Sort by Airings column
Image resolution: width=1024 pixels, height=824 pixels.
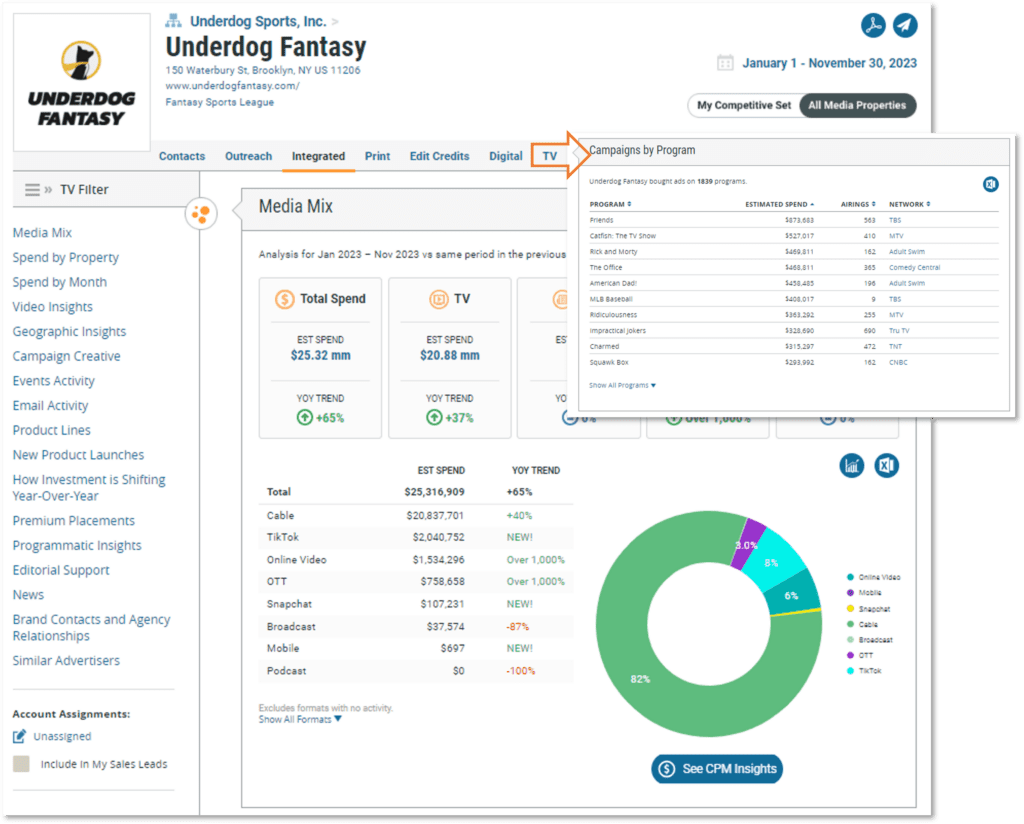point(858,204)
